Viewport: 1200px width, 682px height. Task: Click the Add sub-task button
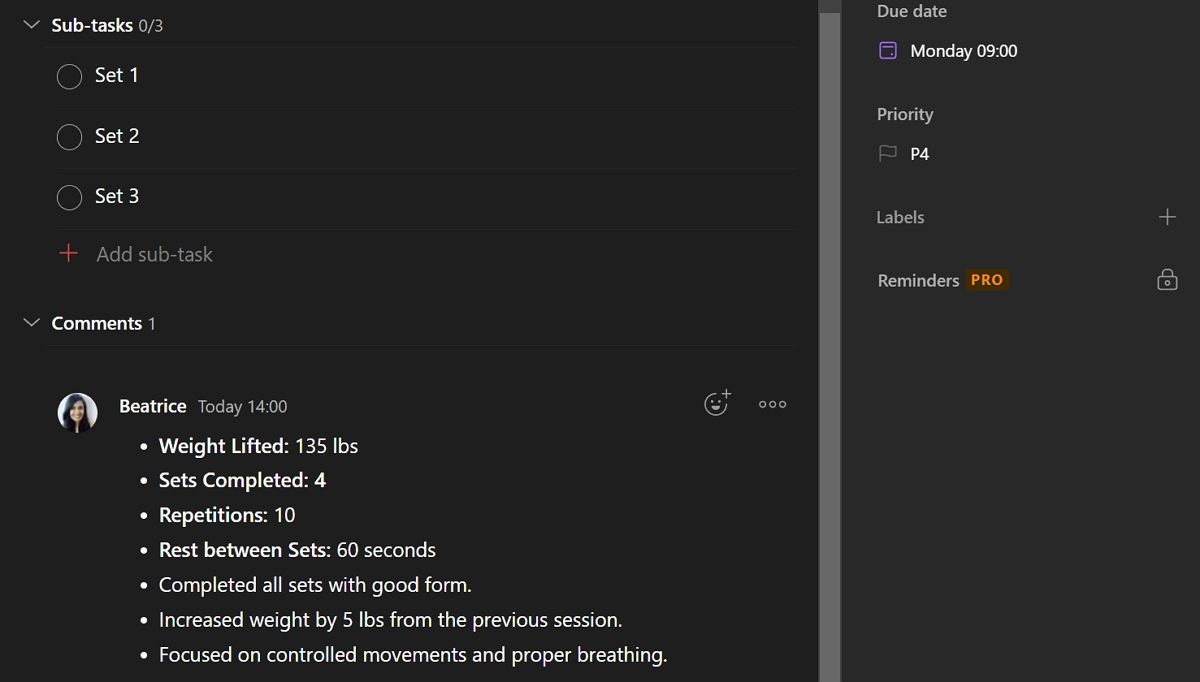(154, 253)
